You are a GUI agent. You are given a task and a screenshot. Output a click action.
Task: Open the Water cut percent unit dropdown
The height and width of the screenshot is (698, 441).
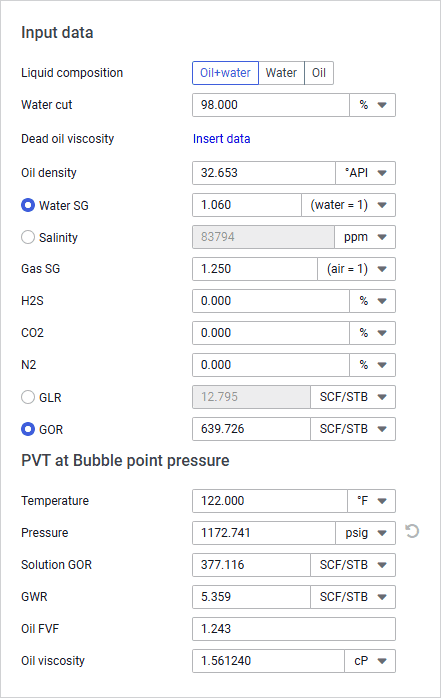(372, 105)
